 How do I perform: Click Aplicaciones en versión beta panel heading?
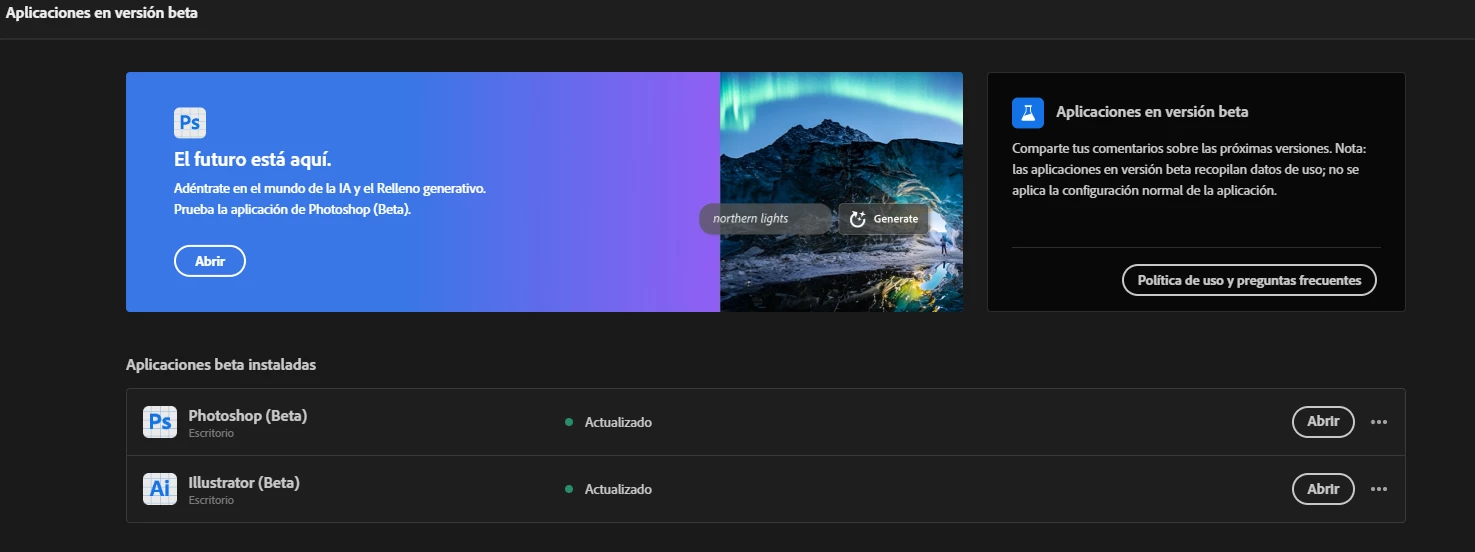(x=1152, y=112)
